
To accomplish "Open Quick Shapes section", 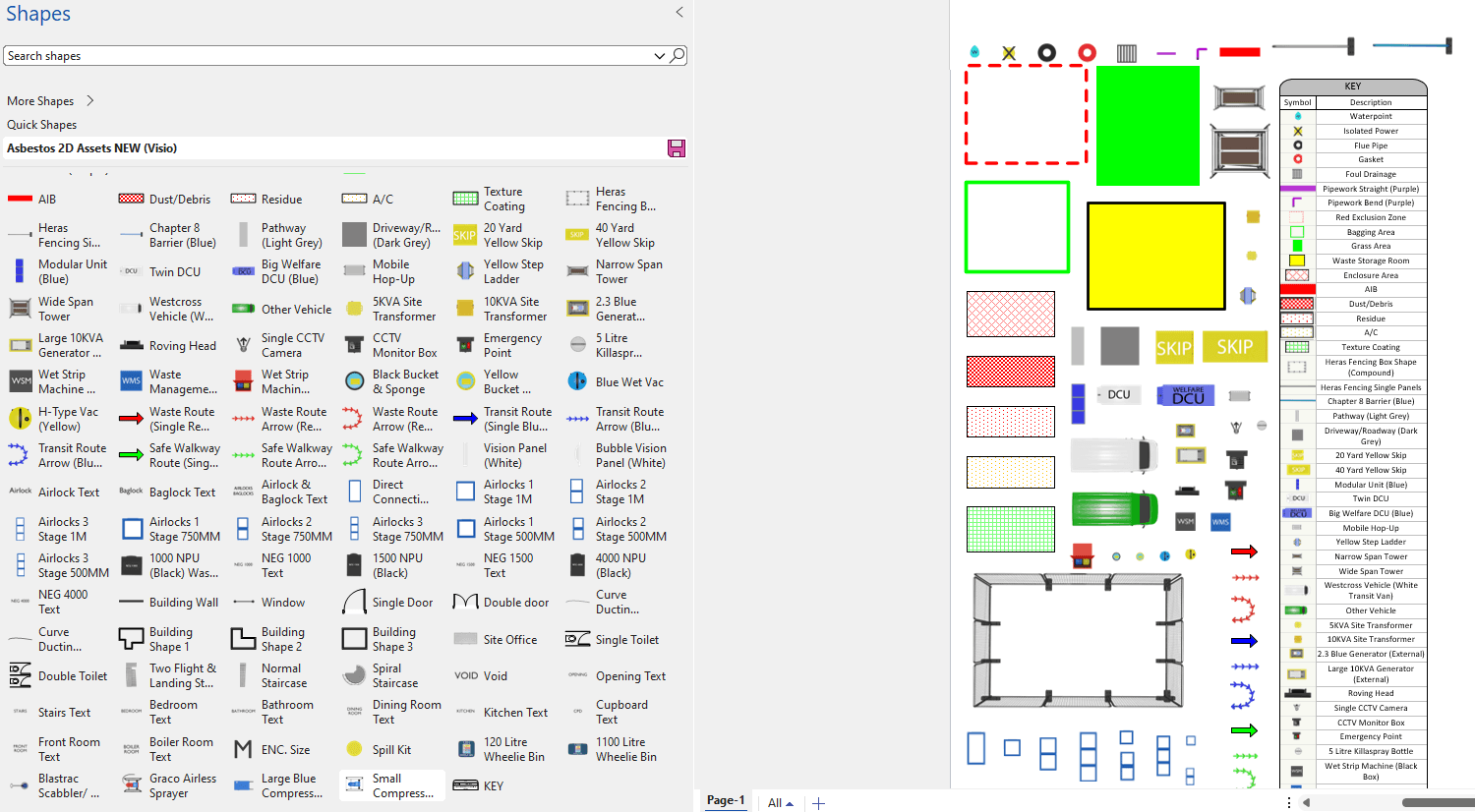I will [x=41, y=125].
